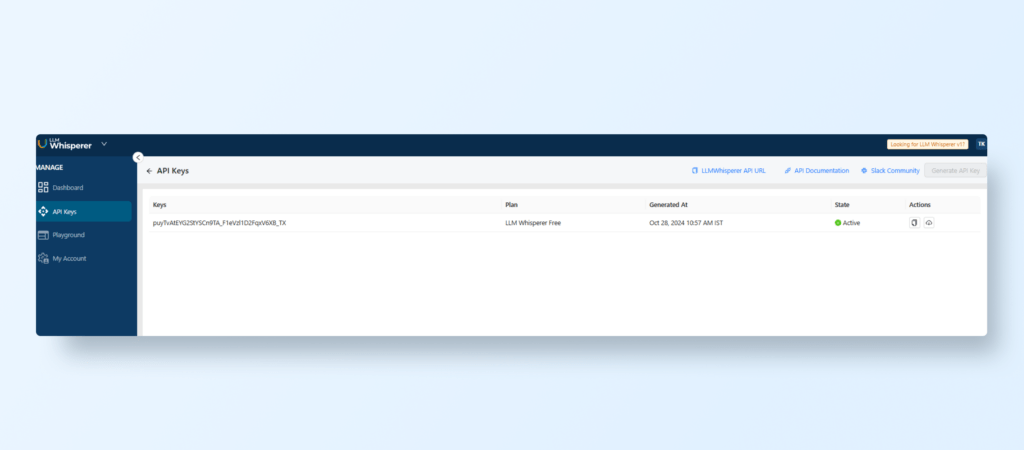Viewport: 1024px width, 450px height.
Task: Open My Account from the sidebar
Action: point(68,258)
